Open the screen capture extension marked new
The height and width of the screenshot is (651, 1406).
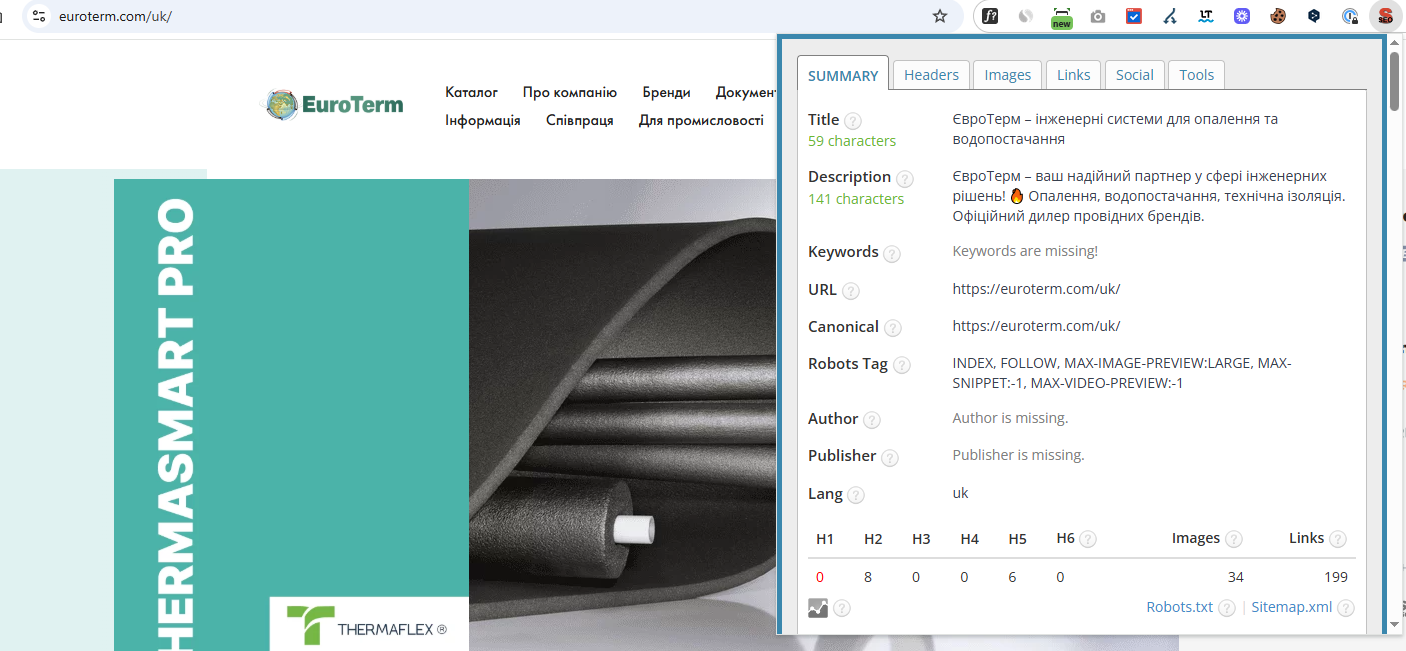click(x=1061, y=17)
